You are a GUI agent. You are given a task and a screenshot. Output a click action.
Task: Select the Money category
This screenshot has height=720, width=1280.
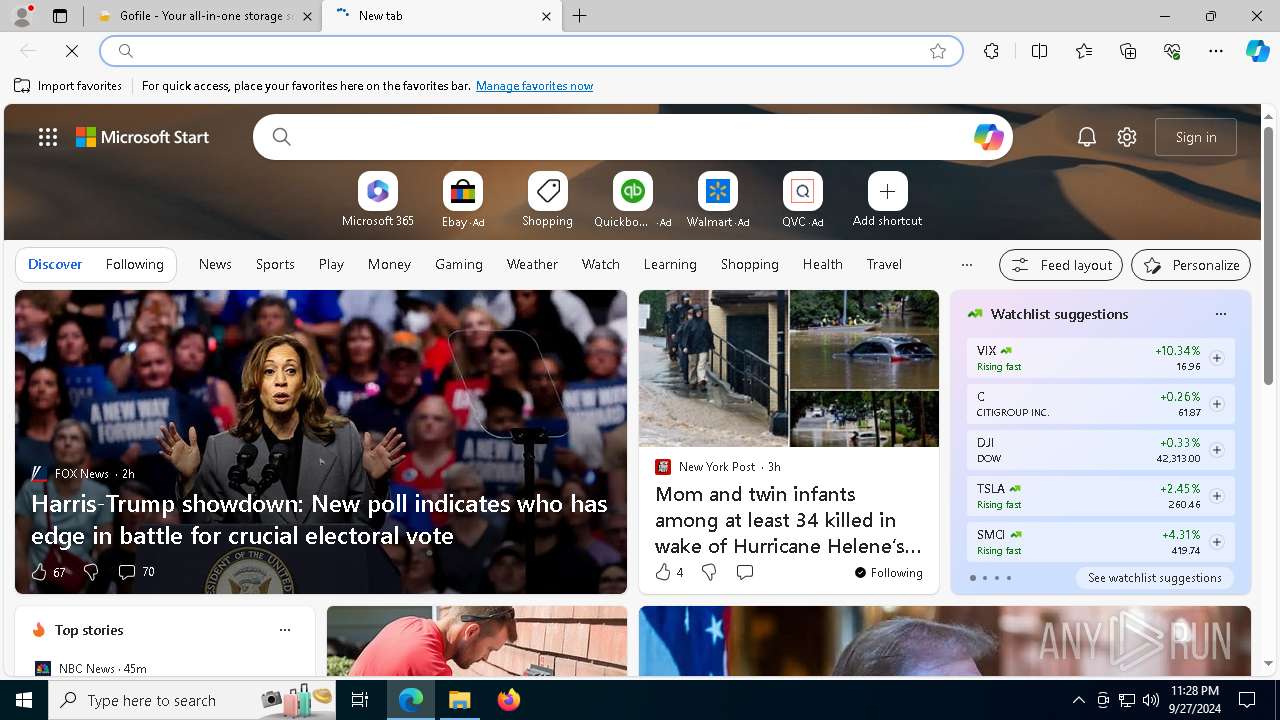(389, 265)
